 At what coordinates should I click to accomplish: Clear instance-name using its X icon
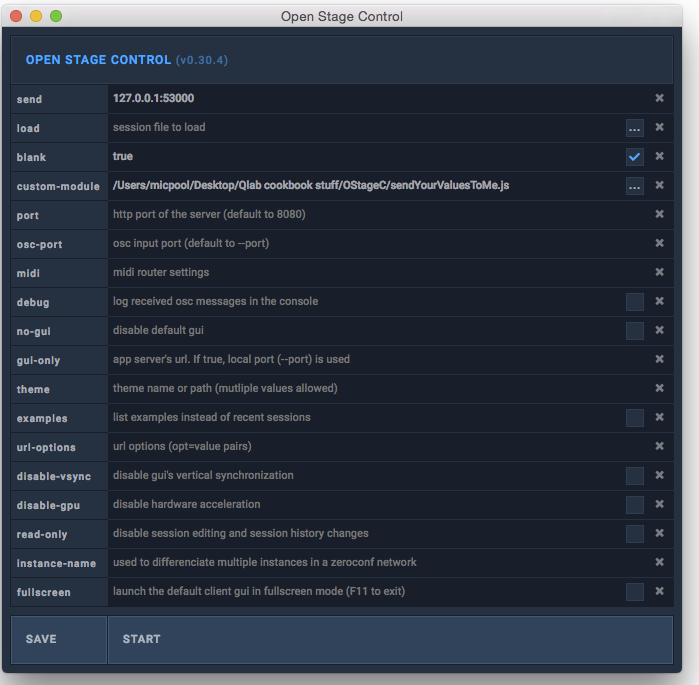point(659,562)
